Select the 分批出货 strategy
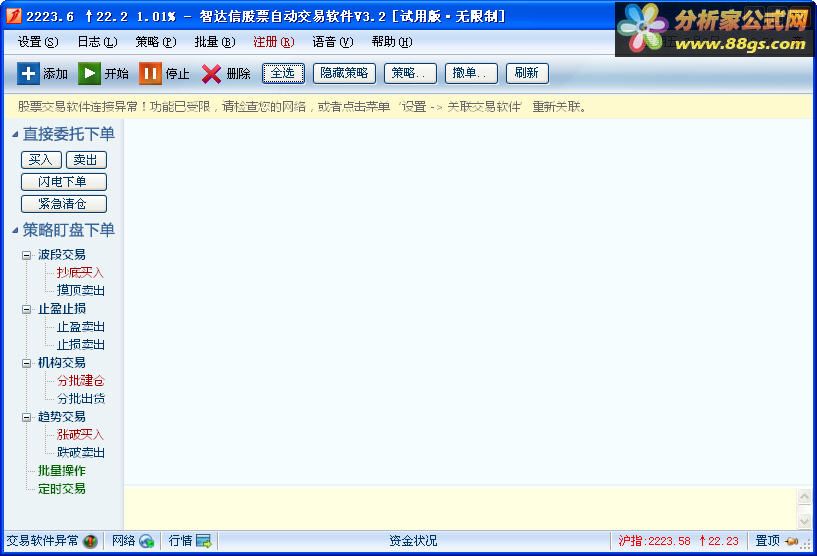The image size is (817, 556). [x=81, y=399]
